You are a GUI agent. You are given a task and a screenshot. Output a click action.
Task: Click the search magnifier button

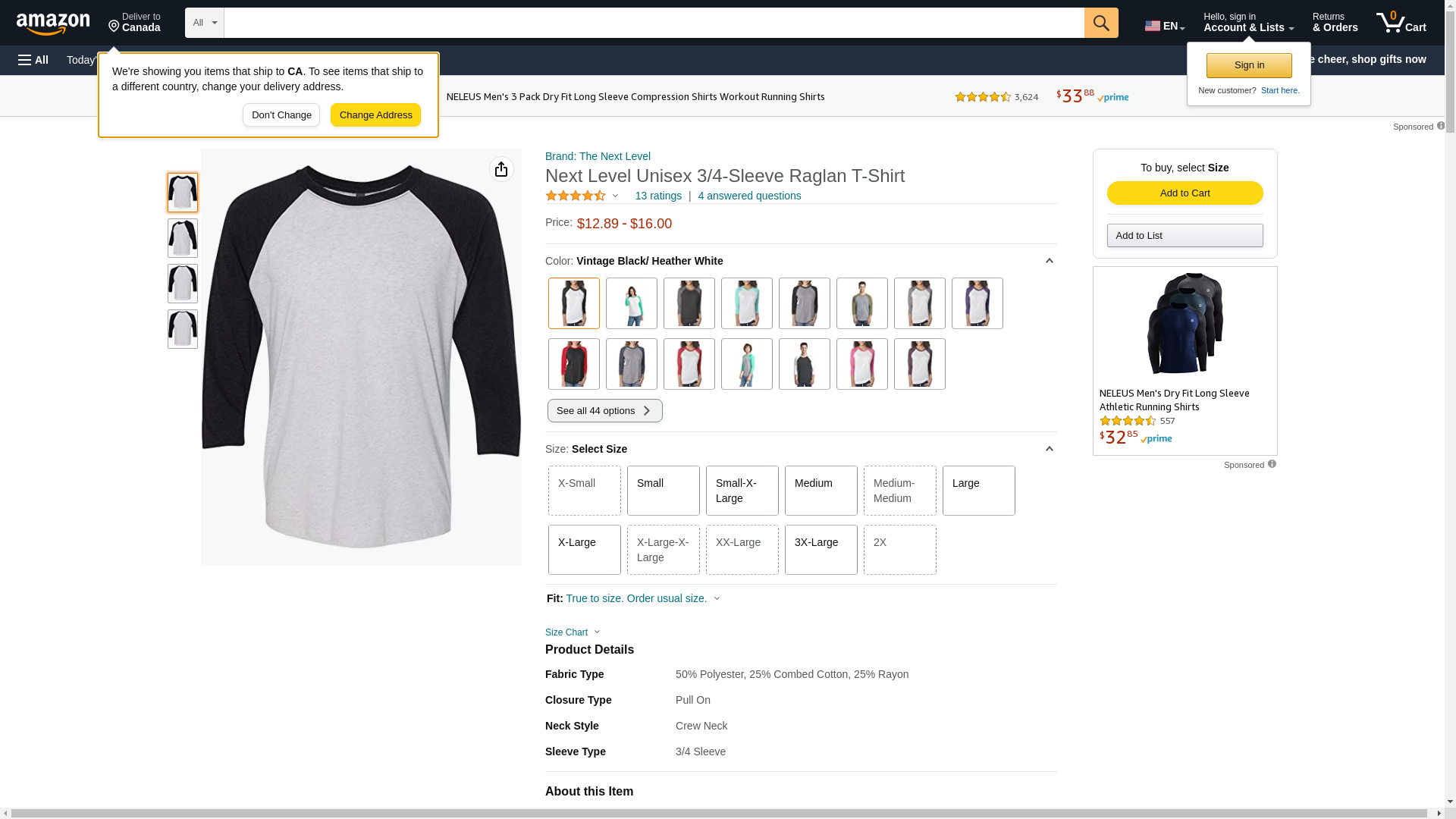[1101, 23]
